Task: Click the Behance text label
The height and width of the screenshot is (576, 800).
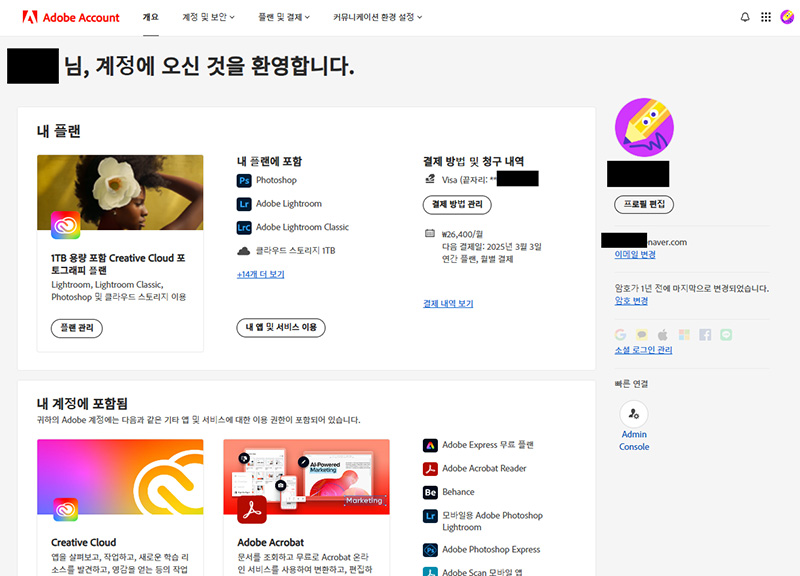Action: (x=458, y=492)
